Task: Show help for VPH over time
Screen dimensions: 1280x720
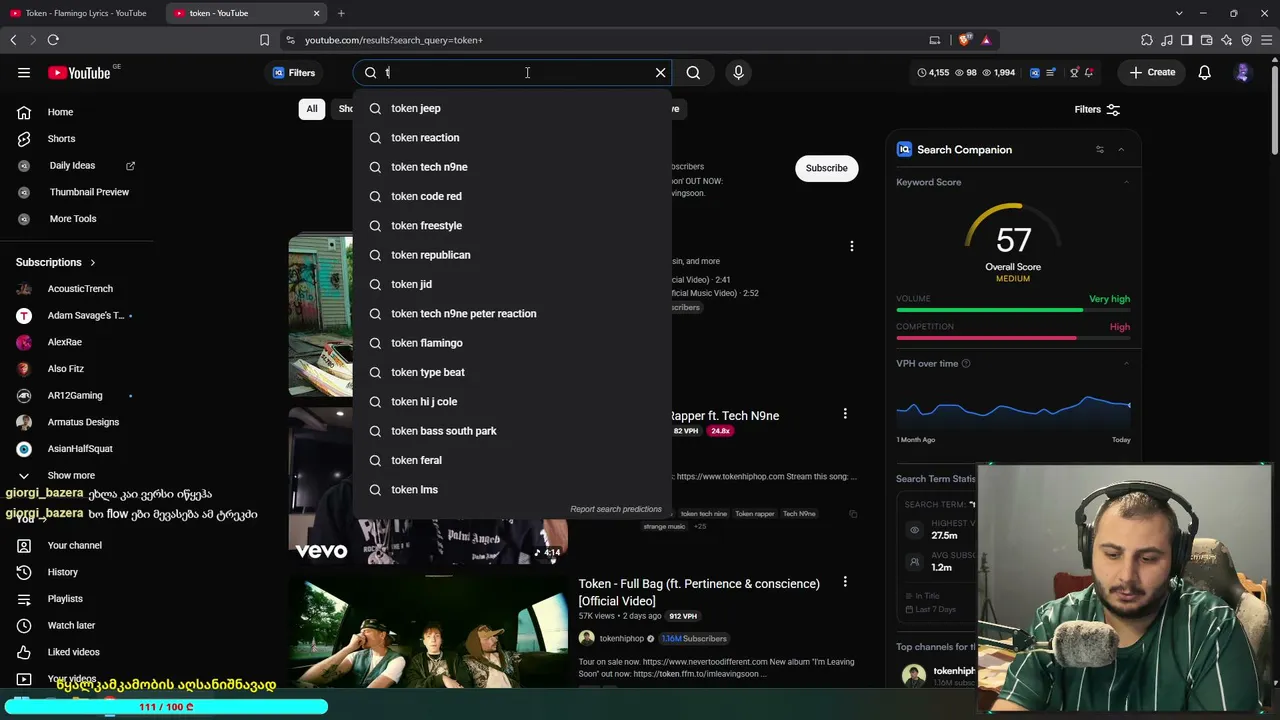Action: tap(965, 364)
